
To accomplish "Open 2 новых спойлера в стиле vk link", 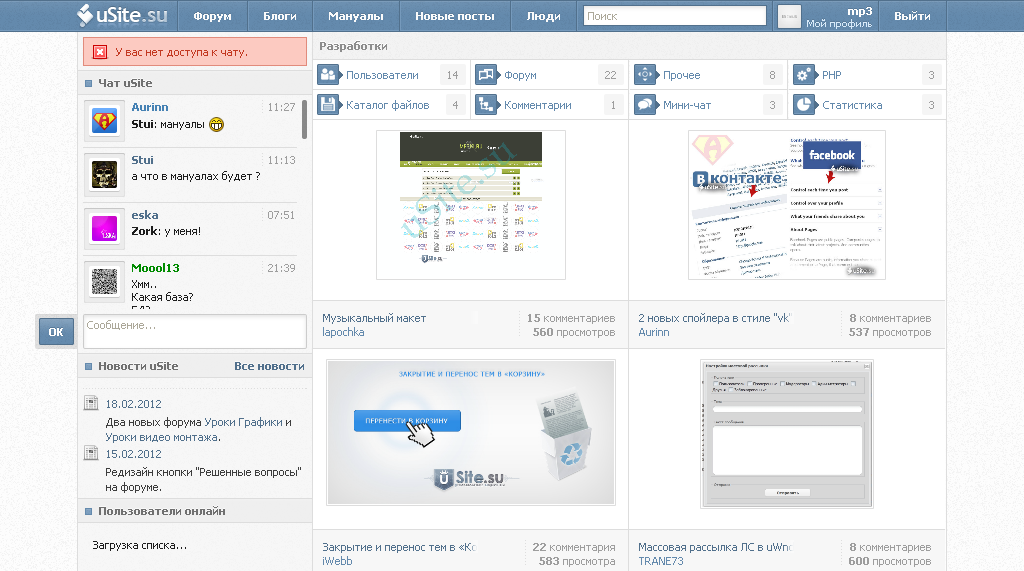I will click(x=714, y=318).
